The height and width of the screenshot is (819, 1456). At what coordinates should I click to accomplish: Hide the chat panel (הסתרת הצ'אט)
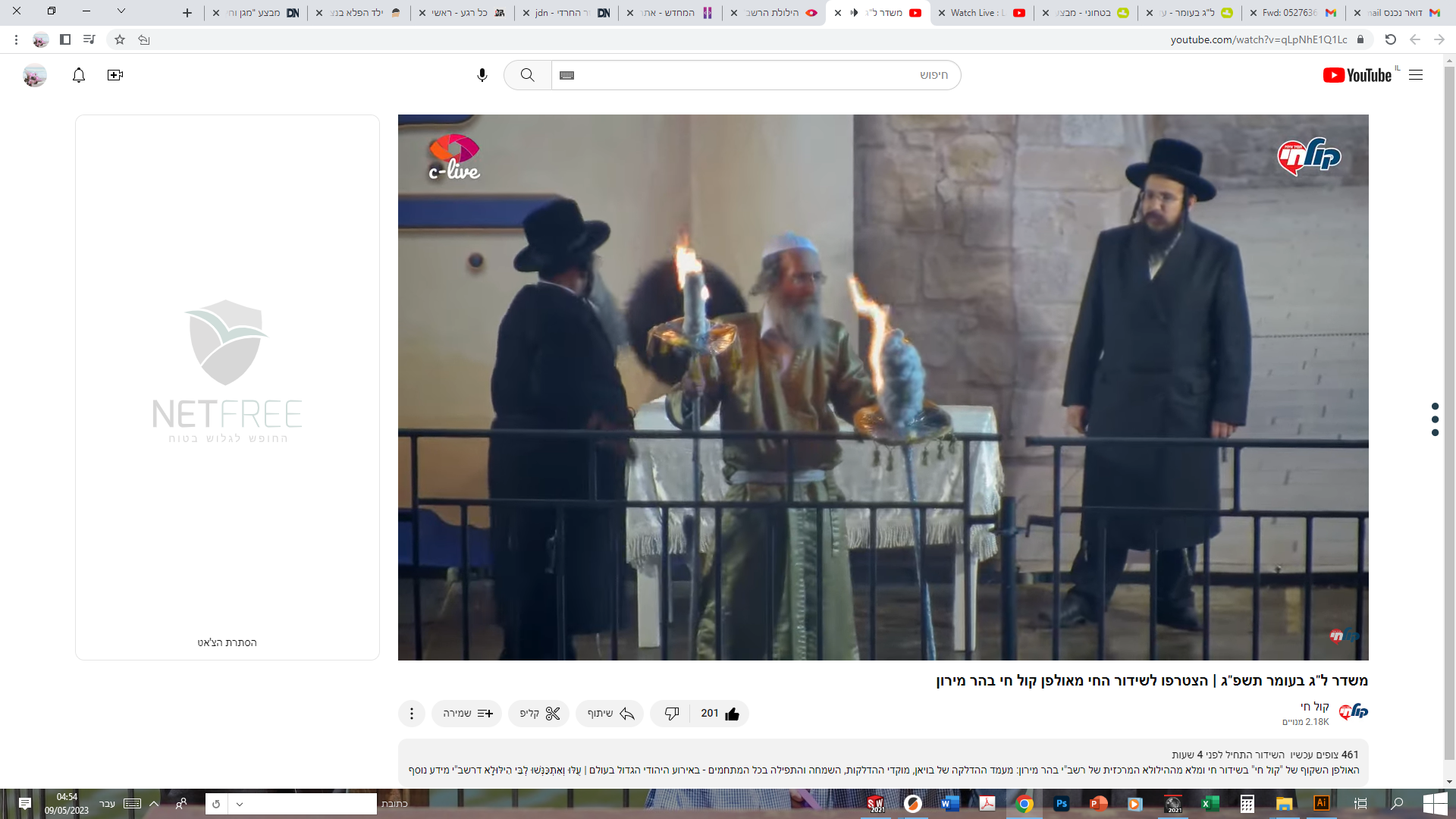click(227, 642)
